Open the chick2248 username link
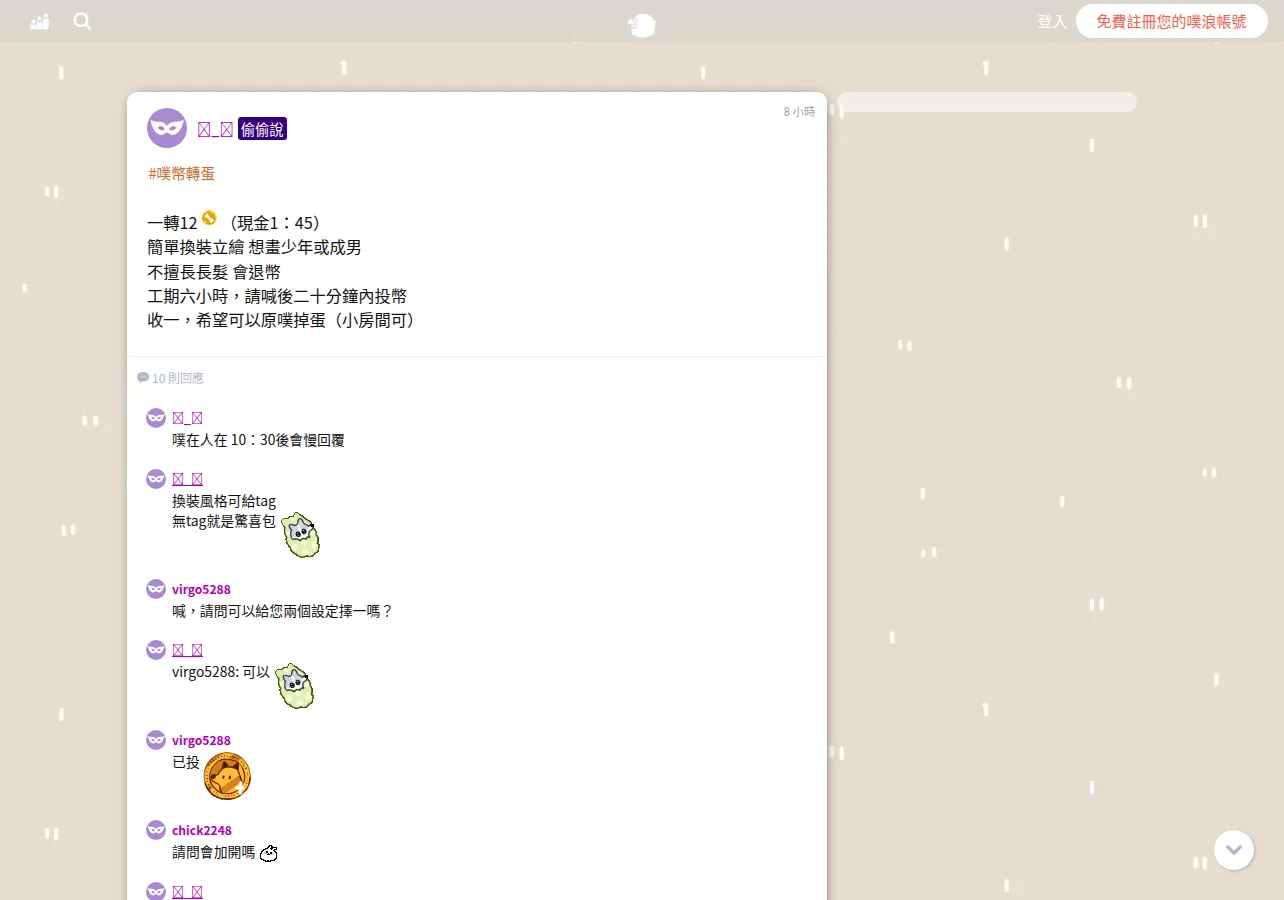The image size is (1284, 900). (x=202, y=830)
